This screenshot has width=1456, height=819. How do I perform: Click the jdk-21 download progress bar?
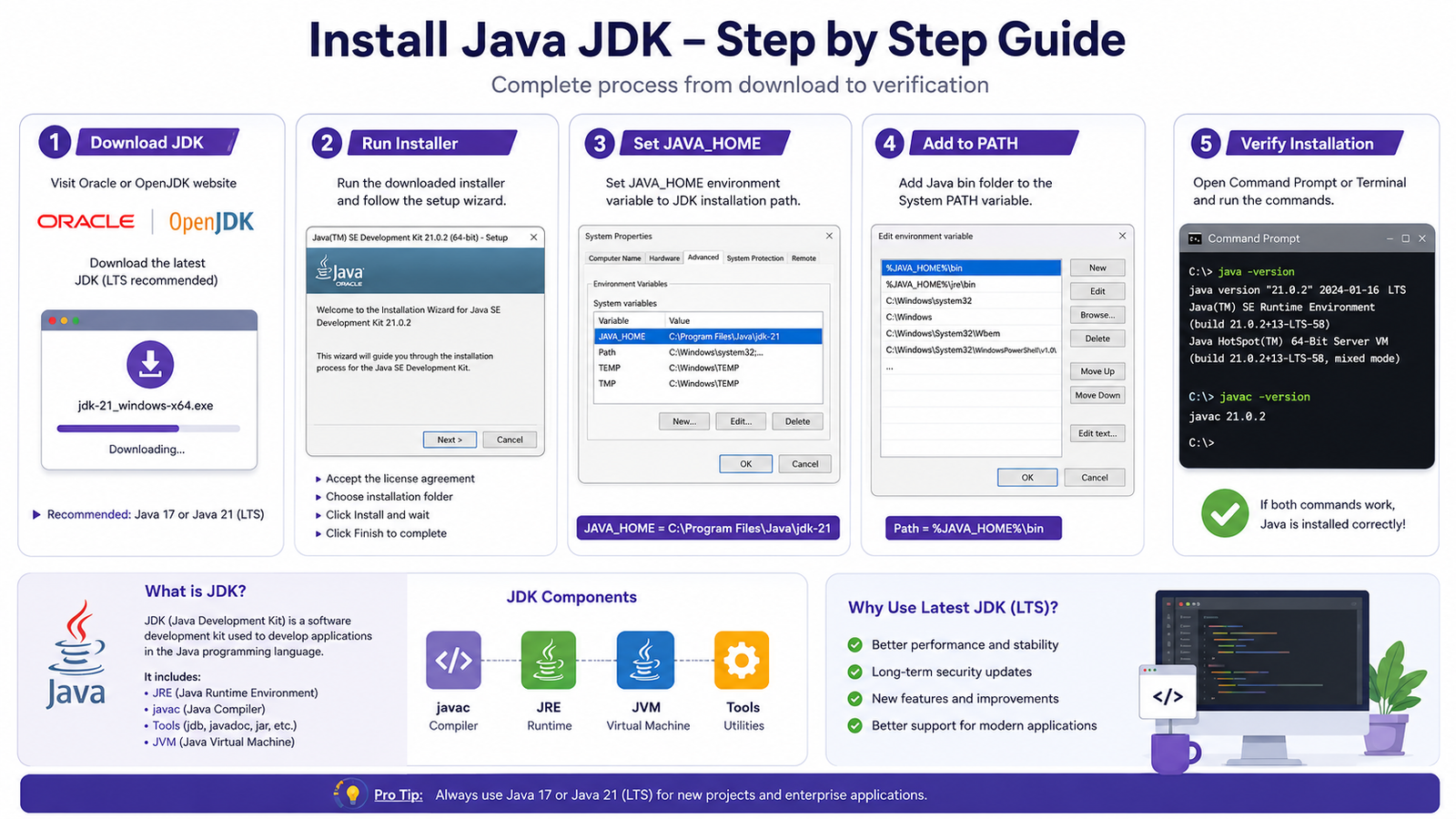148,428
